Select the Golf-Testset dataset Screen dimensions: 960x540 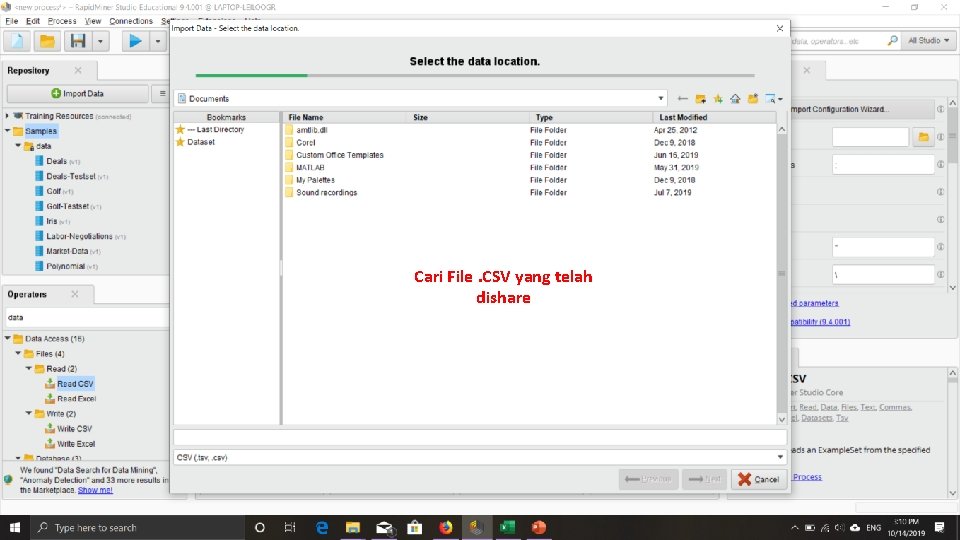(68, 206)
